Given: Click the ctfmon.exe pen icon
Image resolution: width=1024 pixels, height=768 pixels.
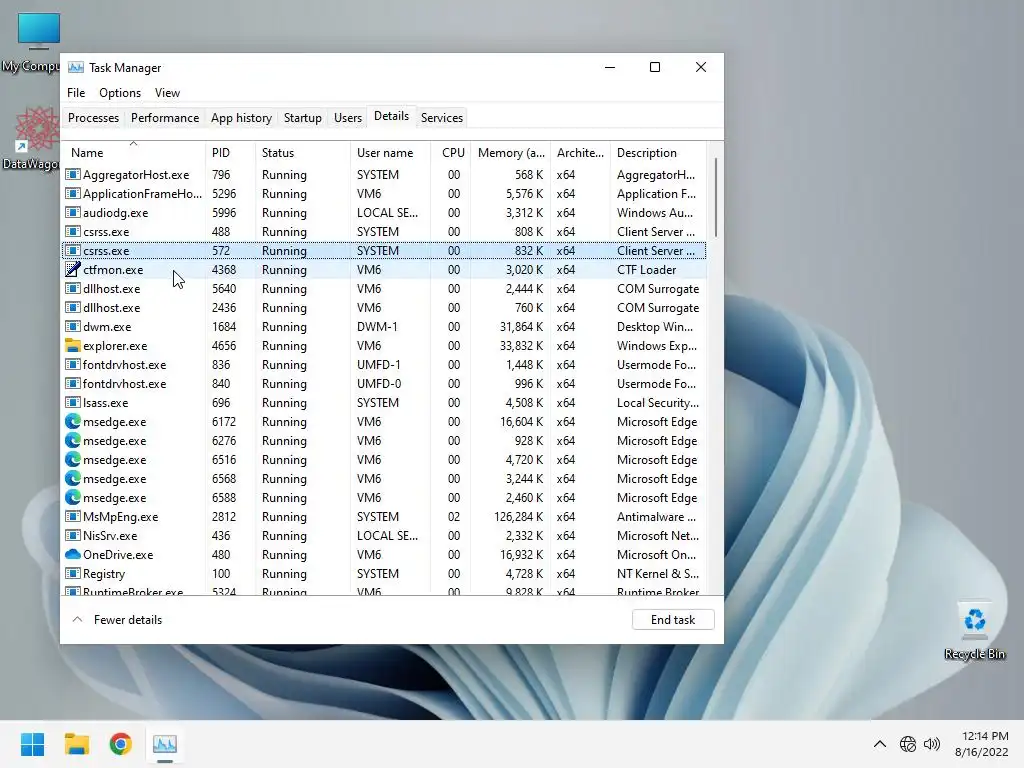Looking at the screenshot, I should click(x=72, y=270).
